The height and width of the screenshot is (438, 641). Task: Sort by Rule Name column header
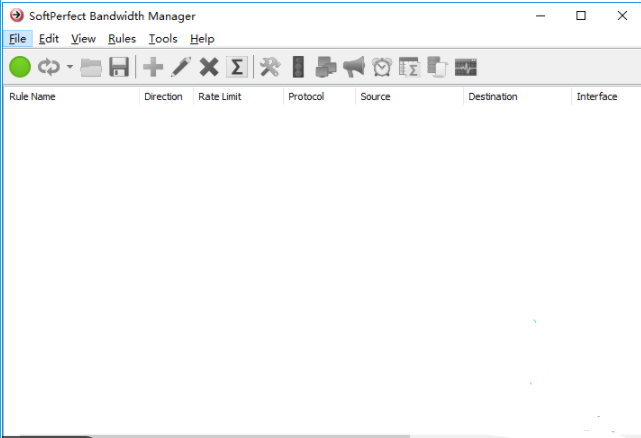pos(71,97)
